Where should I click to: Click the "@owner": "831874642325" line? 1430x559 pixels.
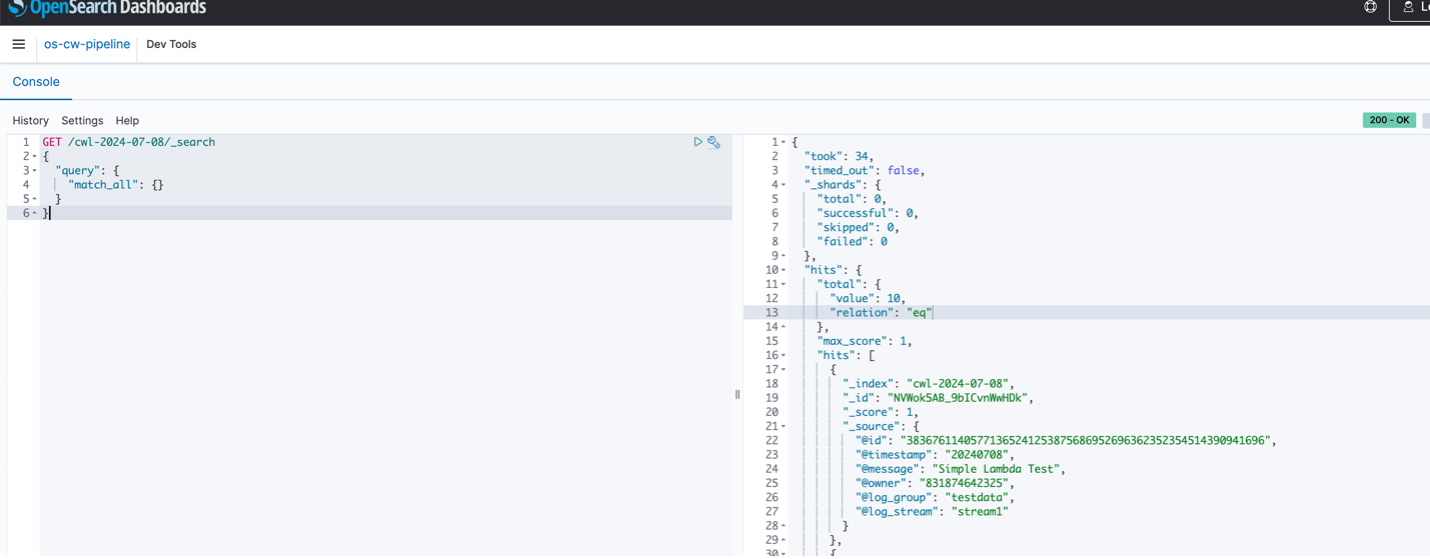936,483
